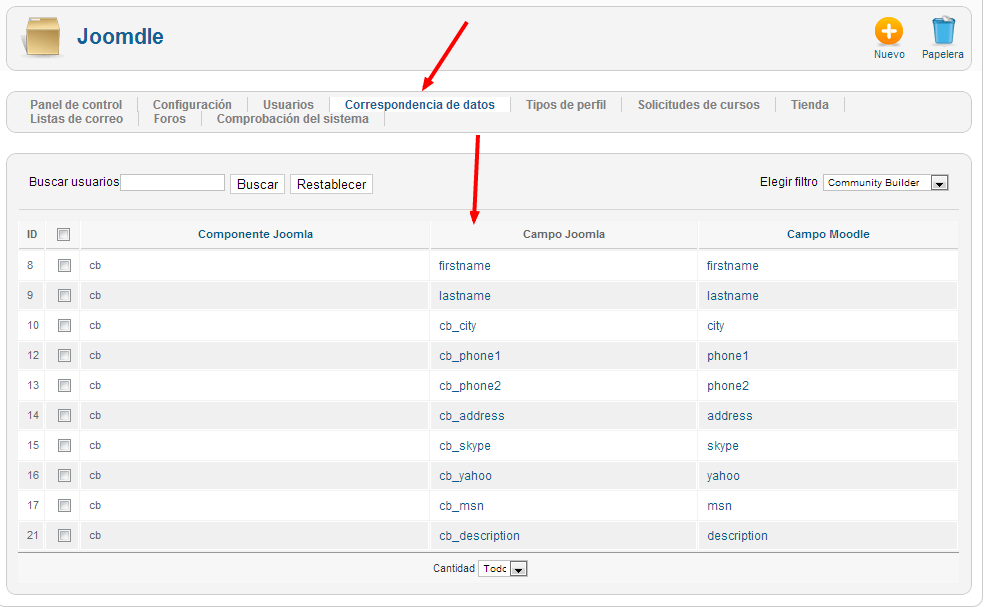Open Comprobación del sistema tab

click(x=292, y=119)
